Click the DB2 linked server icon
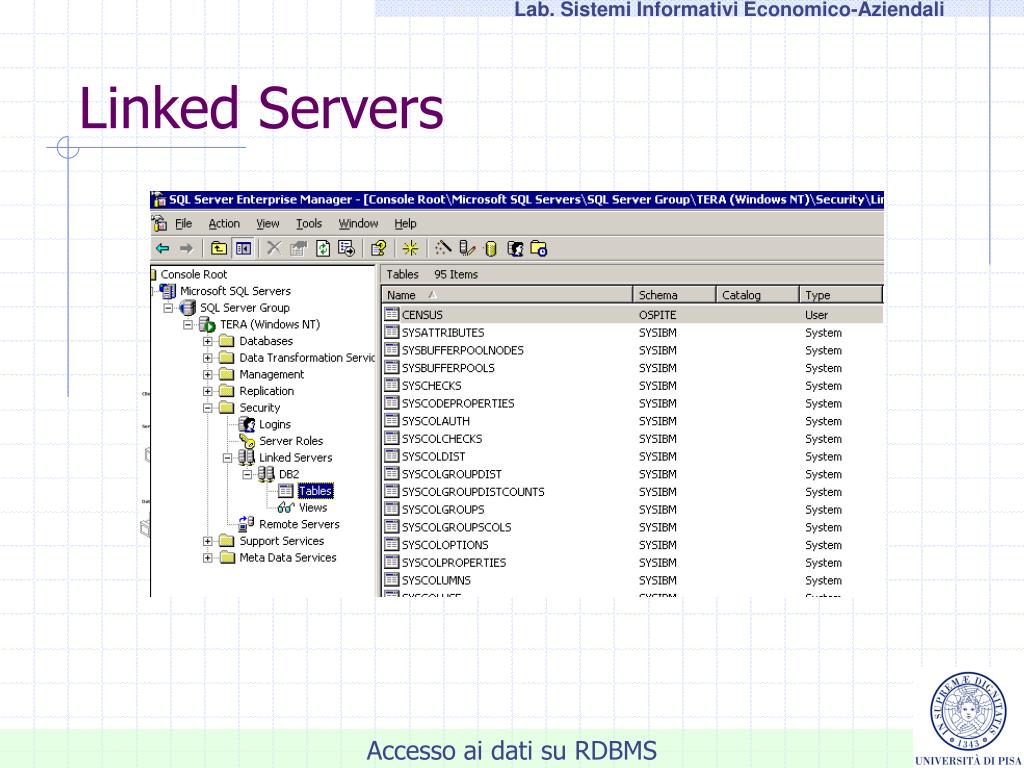1024x768 pixels. click(x=266, y=474)
